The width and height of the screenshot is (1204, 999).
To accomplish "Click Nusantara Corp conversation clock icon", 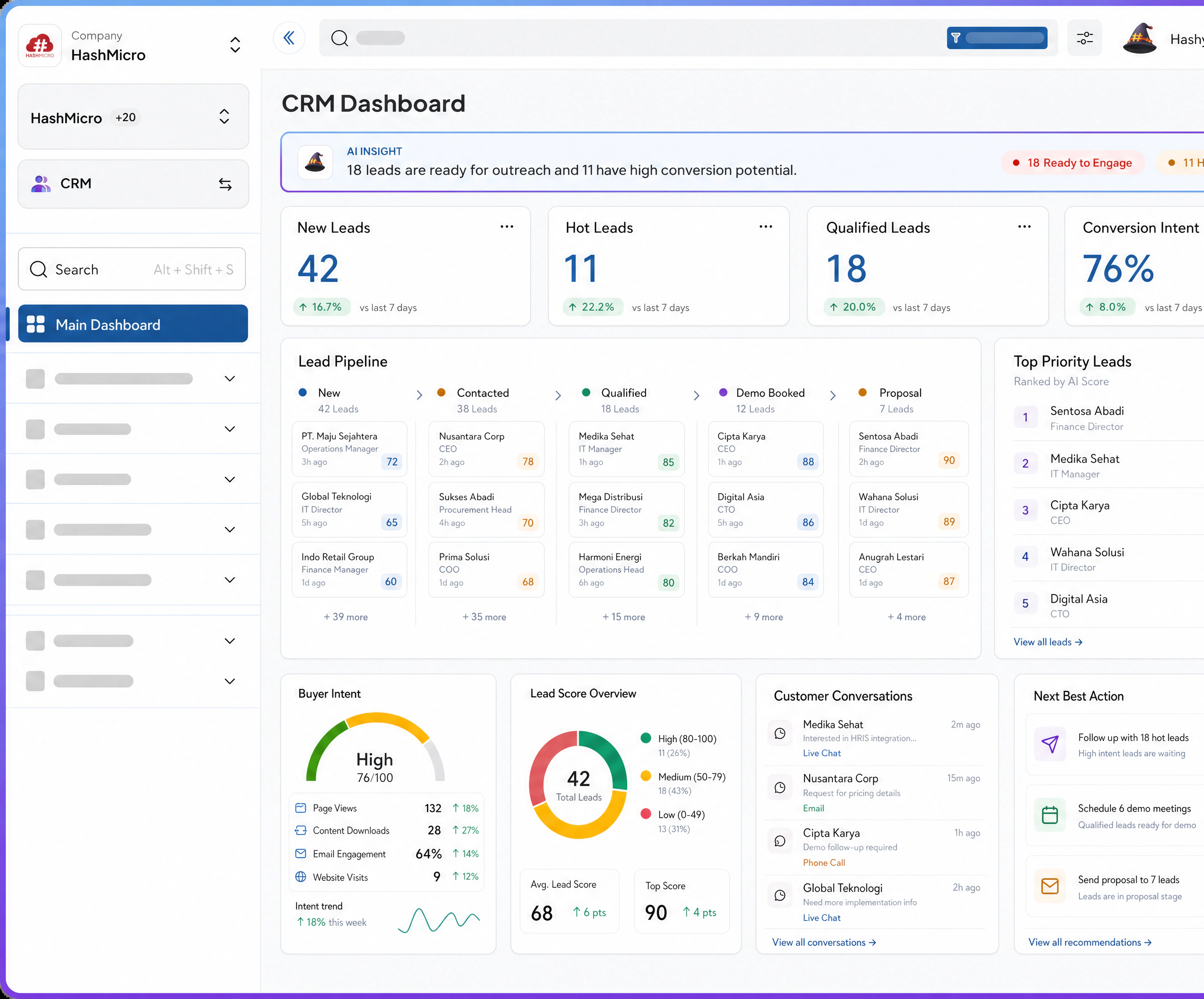I will pos(780,787).
